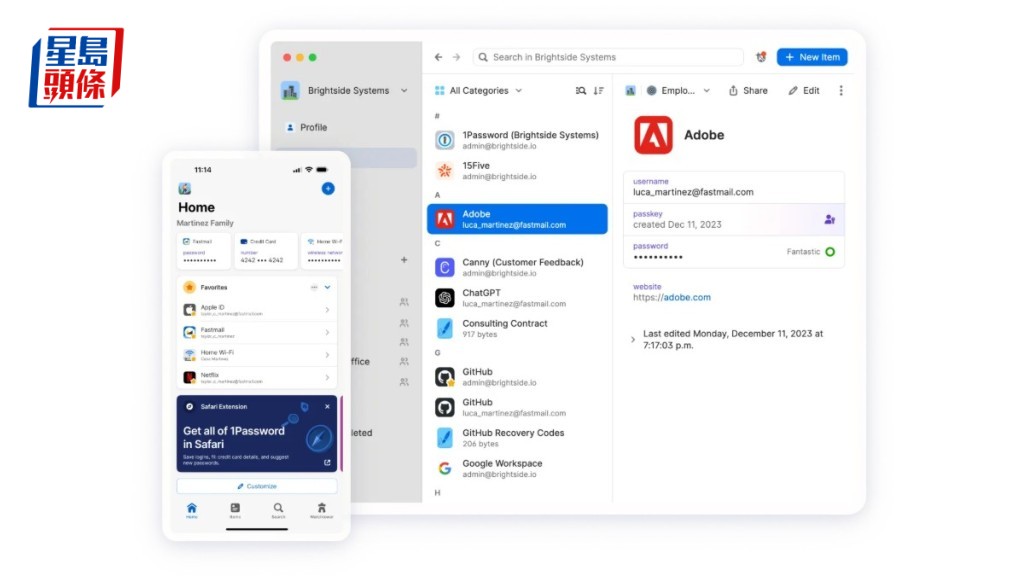Image resolution: width=1024 pixels, height=576 pixels.
Task: Open Home Wi-Fi favorite on phone
Action: click(257, 355)
